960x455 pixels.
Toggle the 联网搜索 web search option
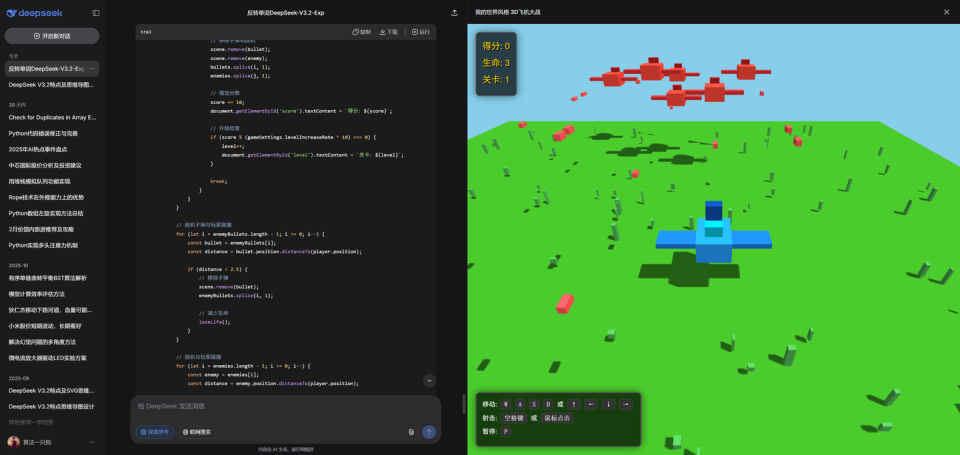coord(196,432)
